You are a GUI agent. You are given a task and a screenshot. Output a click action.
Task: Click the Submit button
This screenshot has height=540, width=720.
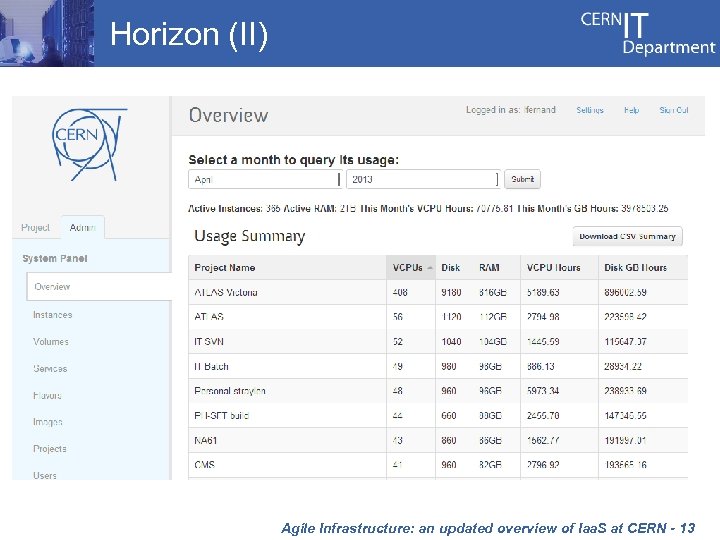click(x=523, y=179)
